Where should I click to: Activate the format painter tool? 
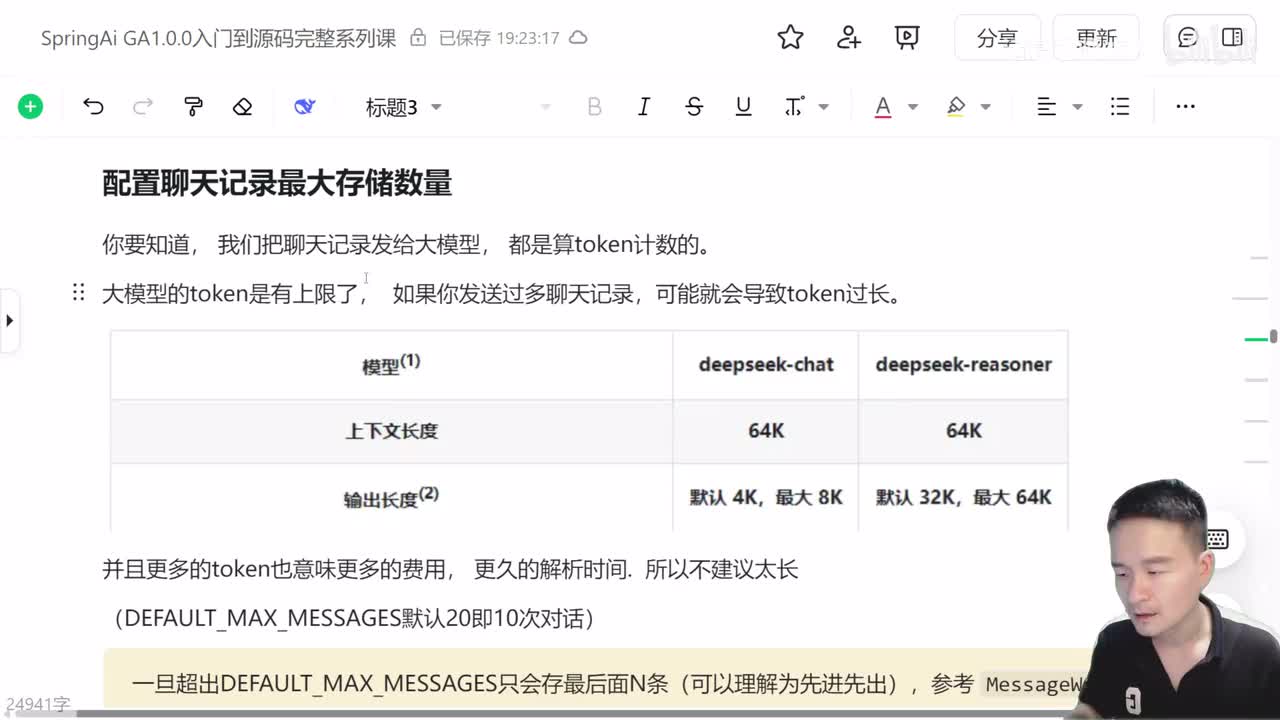click(x=193, y=107)
